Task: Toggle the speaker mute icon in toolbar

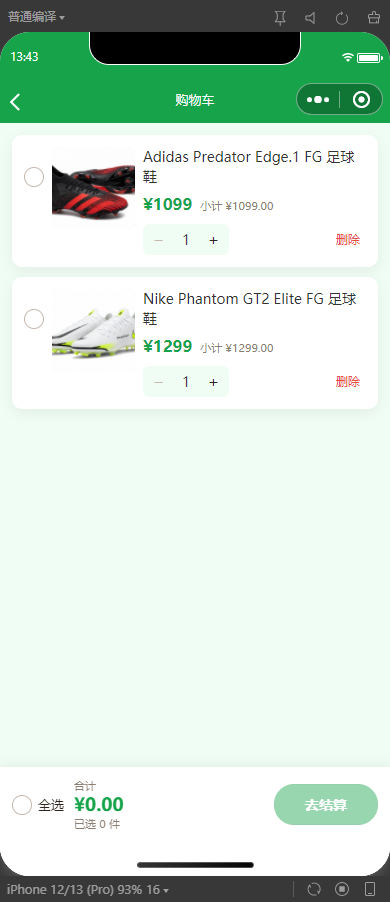Action: 311,18
